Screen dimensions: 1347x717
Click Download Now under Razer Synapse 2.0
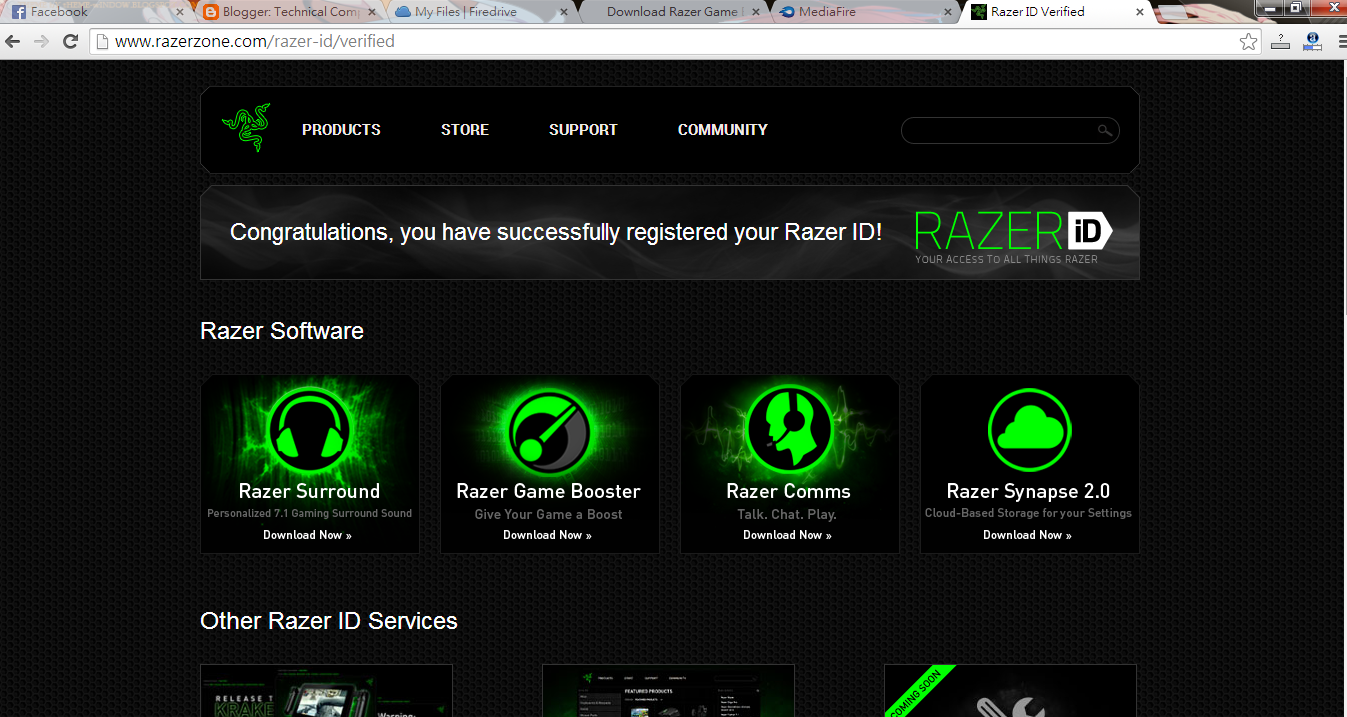(1027, 535)
